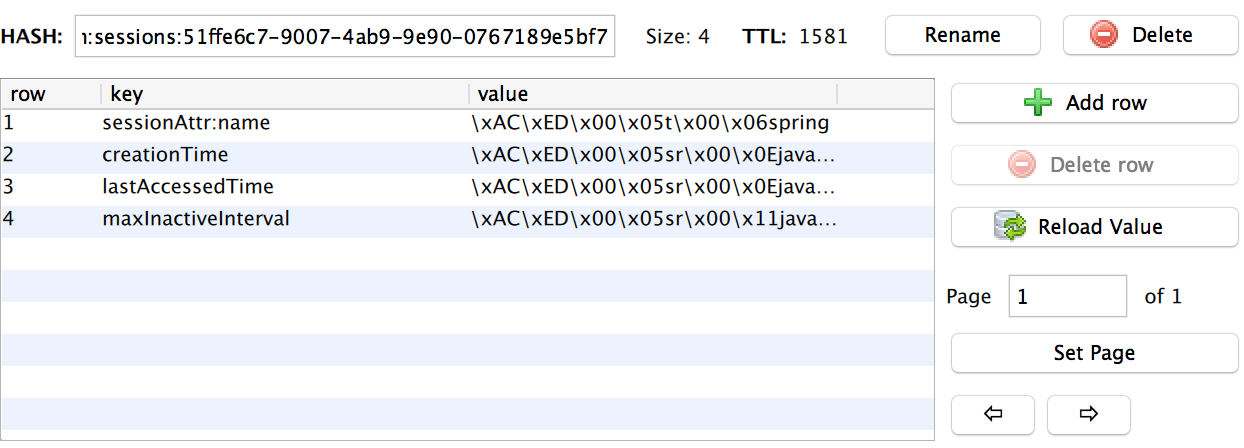
Task: Go to previous page with left arrow
Action: click(x=993, y=414)
